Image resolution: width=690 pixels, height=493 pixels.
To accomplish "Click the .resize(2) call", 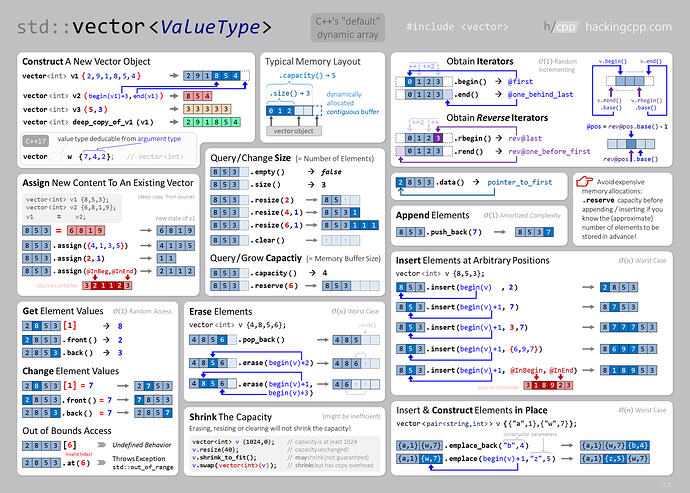I will coord(272,200).
